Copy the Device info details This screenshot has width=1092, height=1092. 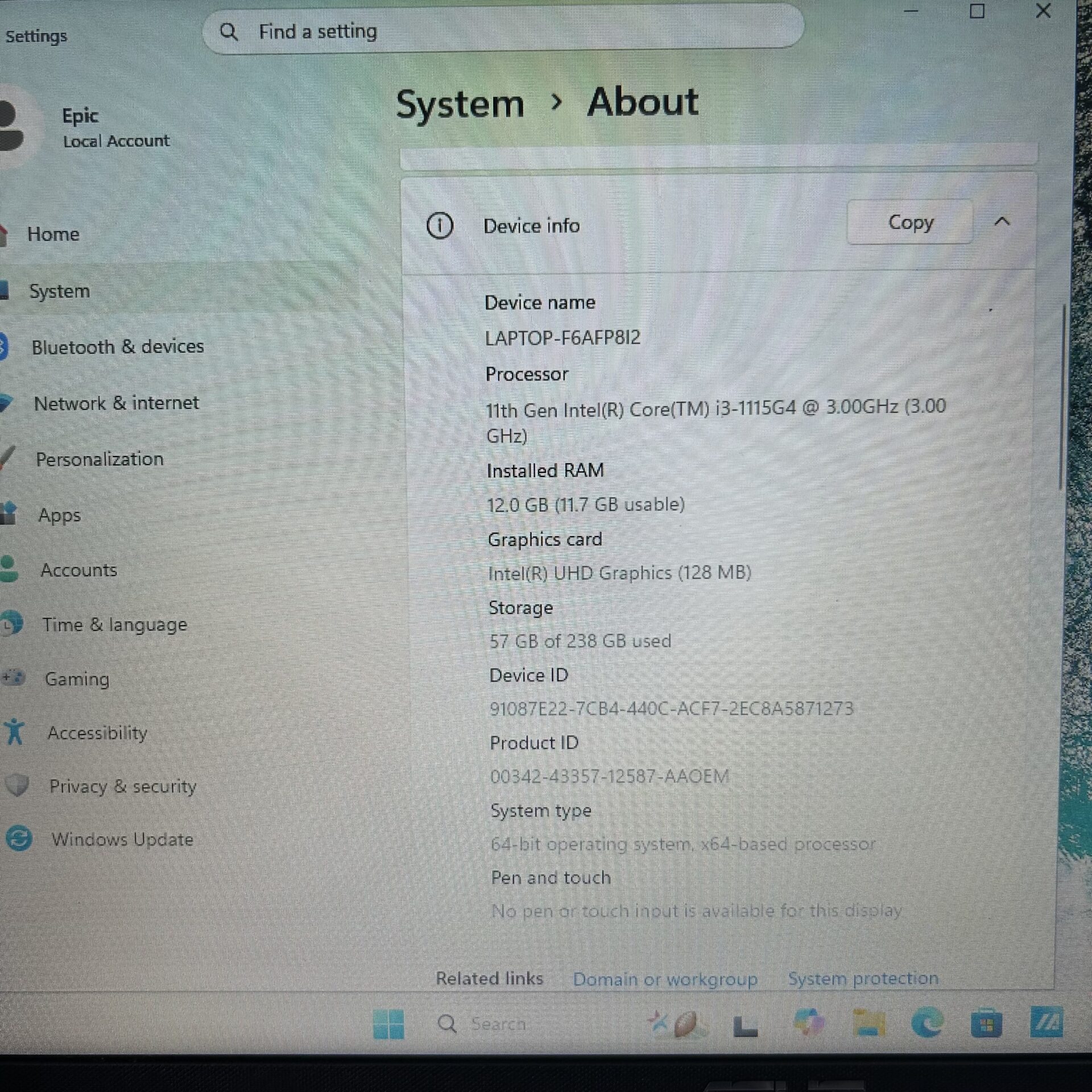910,222
